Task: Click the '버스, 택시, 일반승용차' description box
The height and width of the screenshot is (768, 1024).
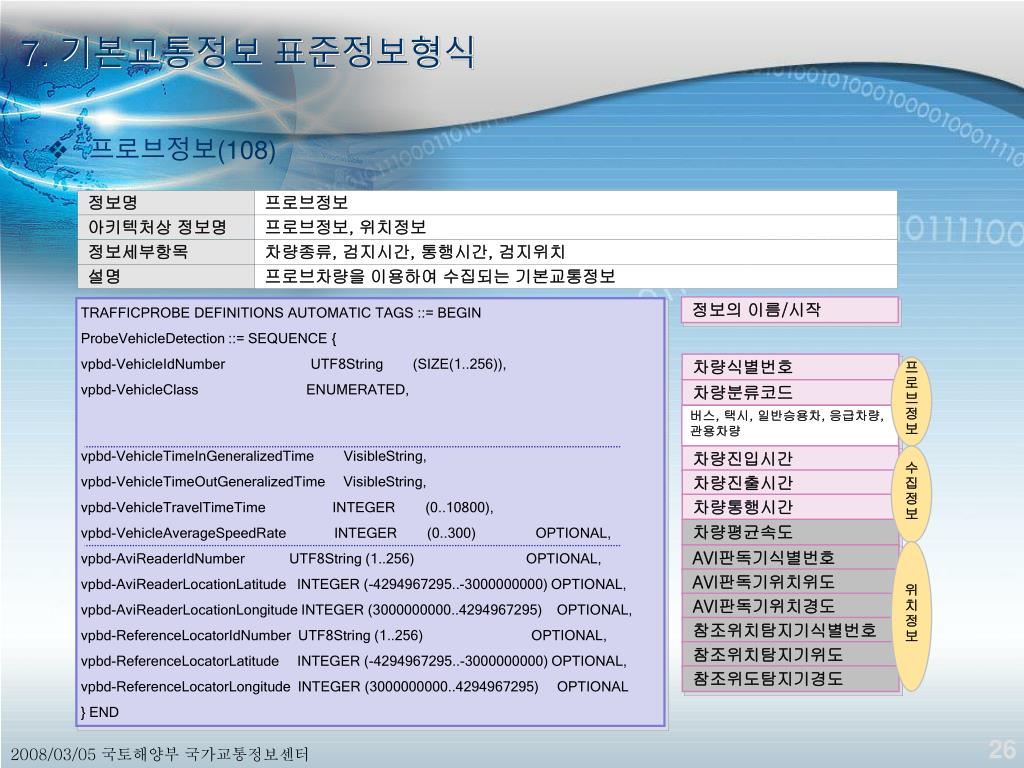Action: point(790,424)
